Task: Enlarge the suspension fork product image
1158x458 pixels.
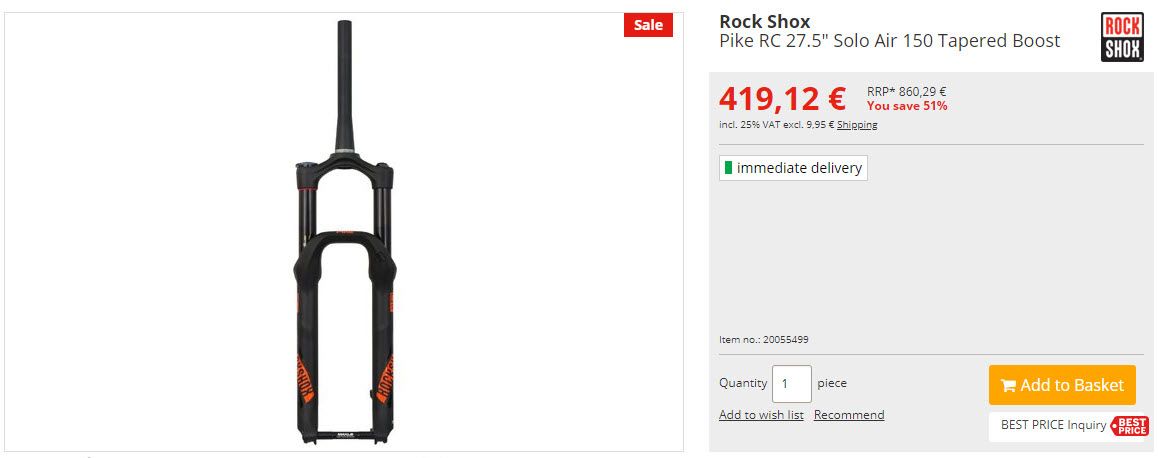Action: (x=344, y=232)
